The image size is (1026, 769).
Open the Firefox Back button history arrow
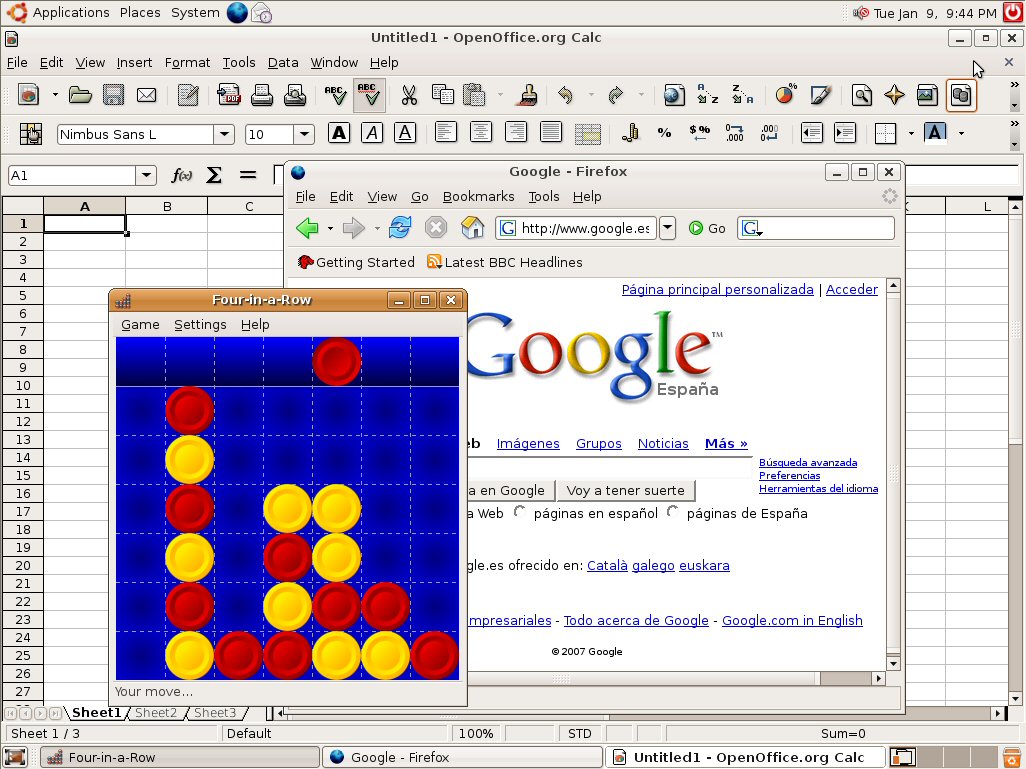click(x=330, y=228)
